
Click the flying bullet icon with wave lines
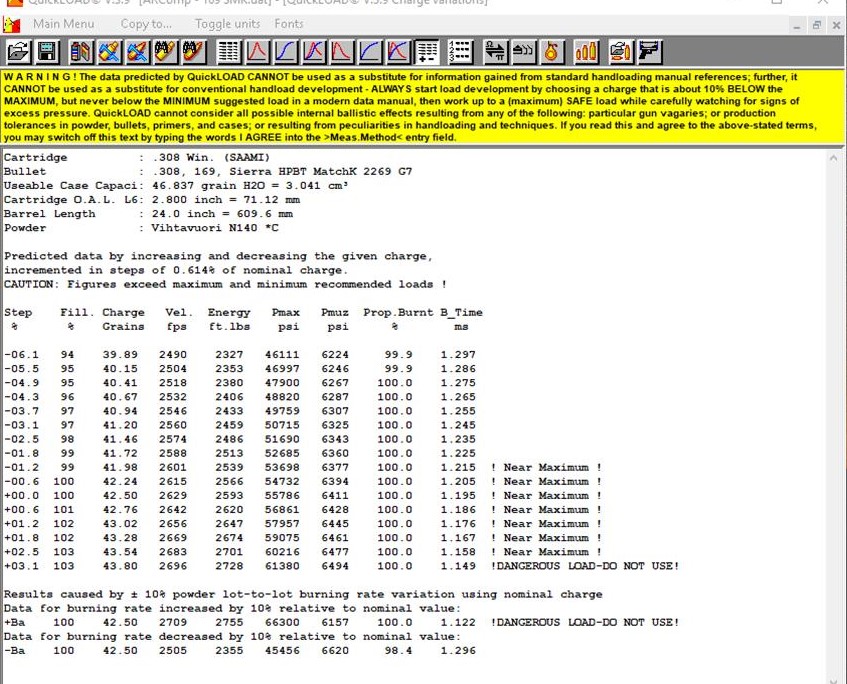523,52
